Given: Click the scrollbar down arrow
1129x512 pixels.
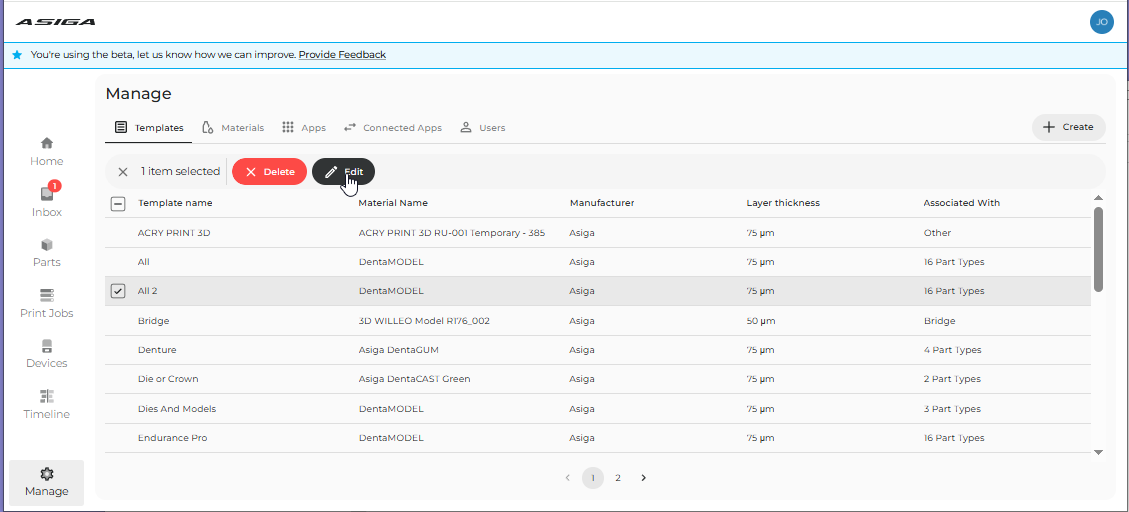Looking at the screenshot, I should pyautogui.click(x=1098, y=452).
